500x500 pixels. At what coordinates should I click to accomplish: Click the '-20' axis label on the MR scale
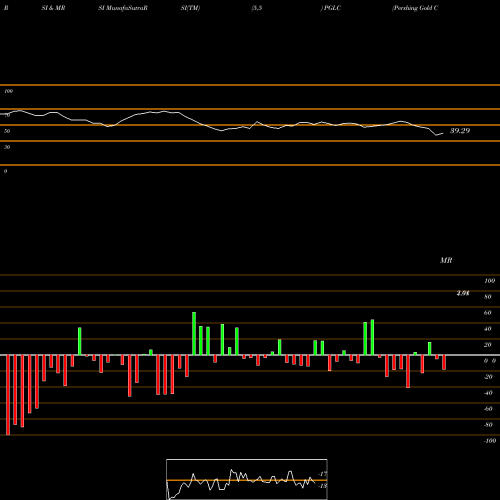point(488,377)
